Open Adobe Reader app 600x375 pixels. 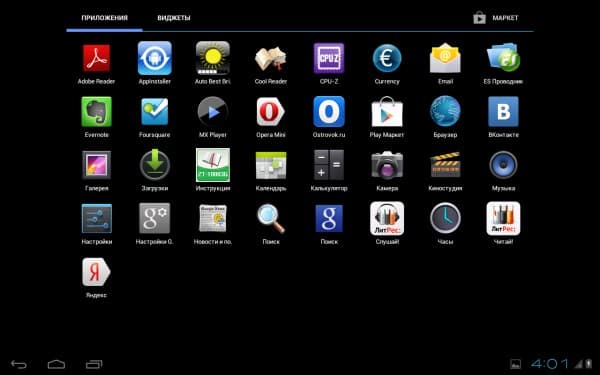coord(96,59)
